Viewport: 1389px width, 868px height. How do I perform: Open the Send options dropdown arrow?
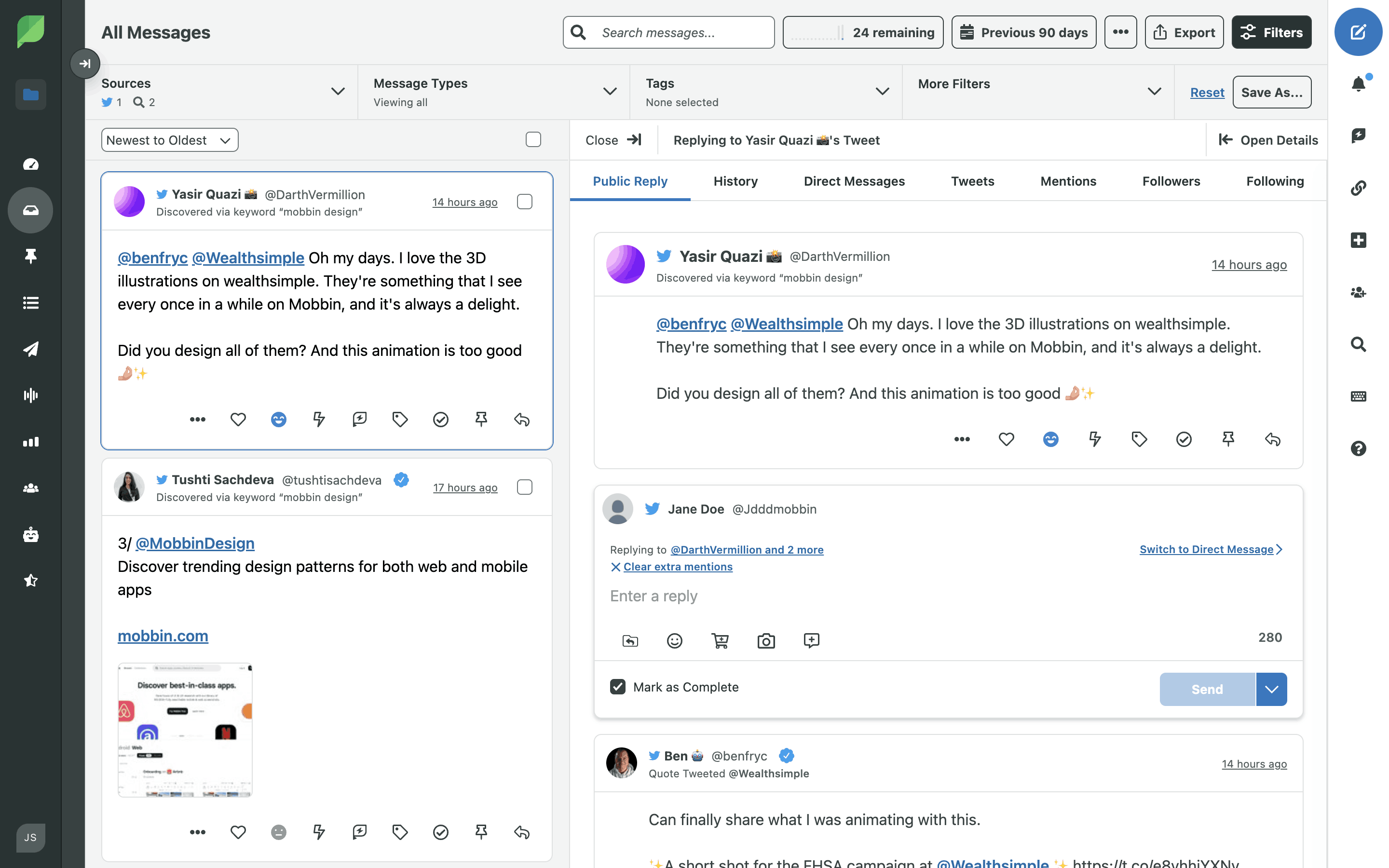pos(1271,690)
